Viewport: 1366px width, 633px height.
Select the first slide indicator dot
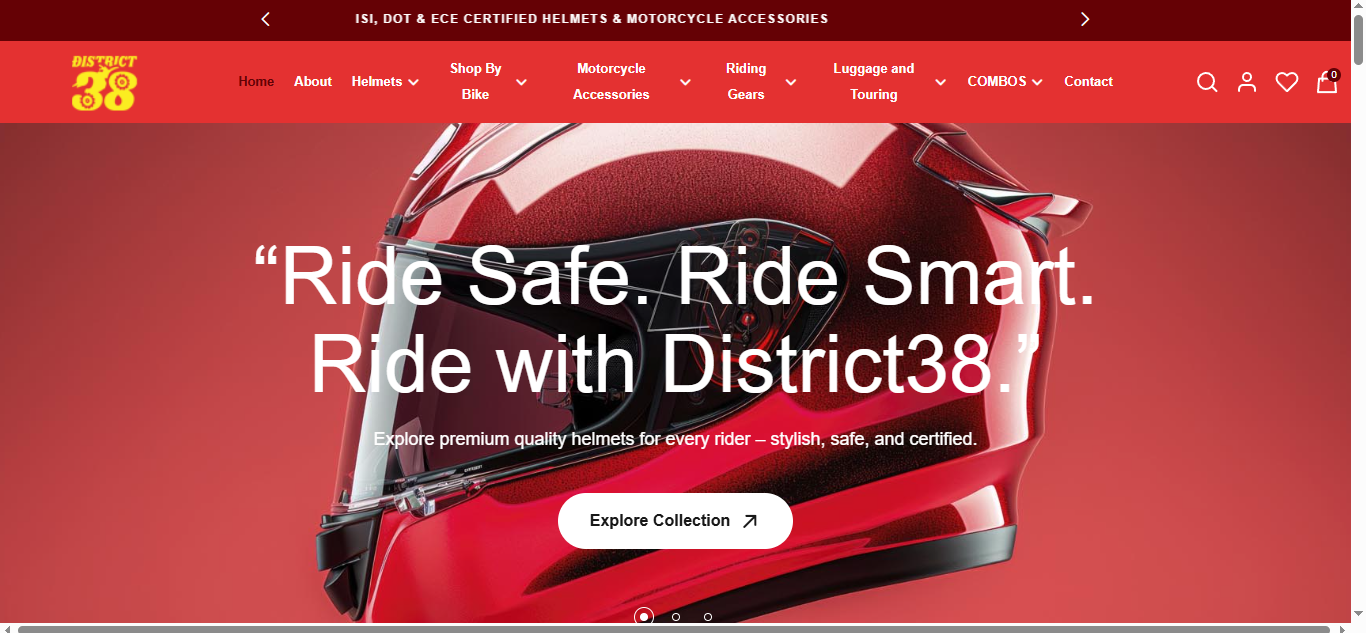[644, 617]
